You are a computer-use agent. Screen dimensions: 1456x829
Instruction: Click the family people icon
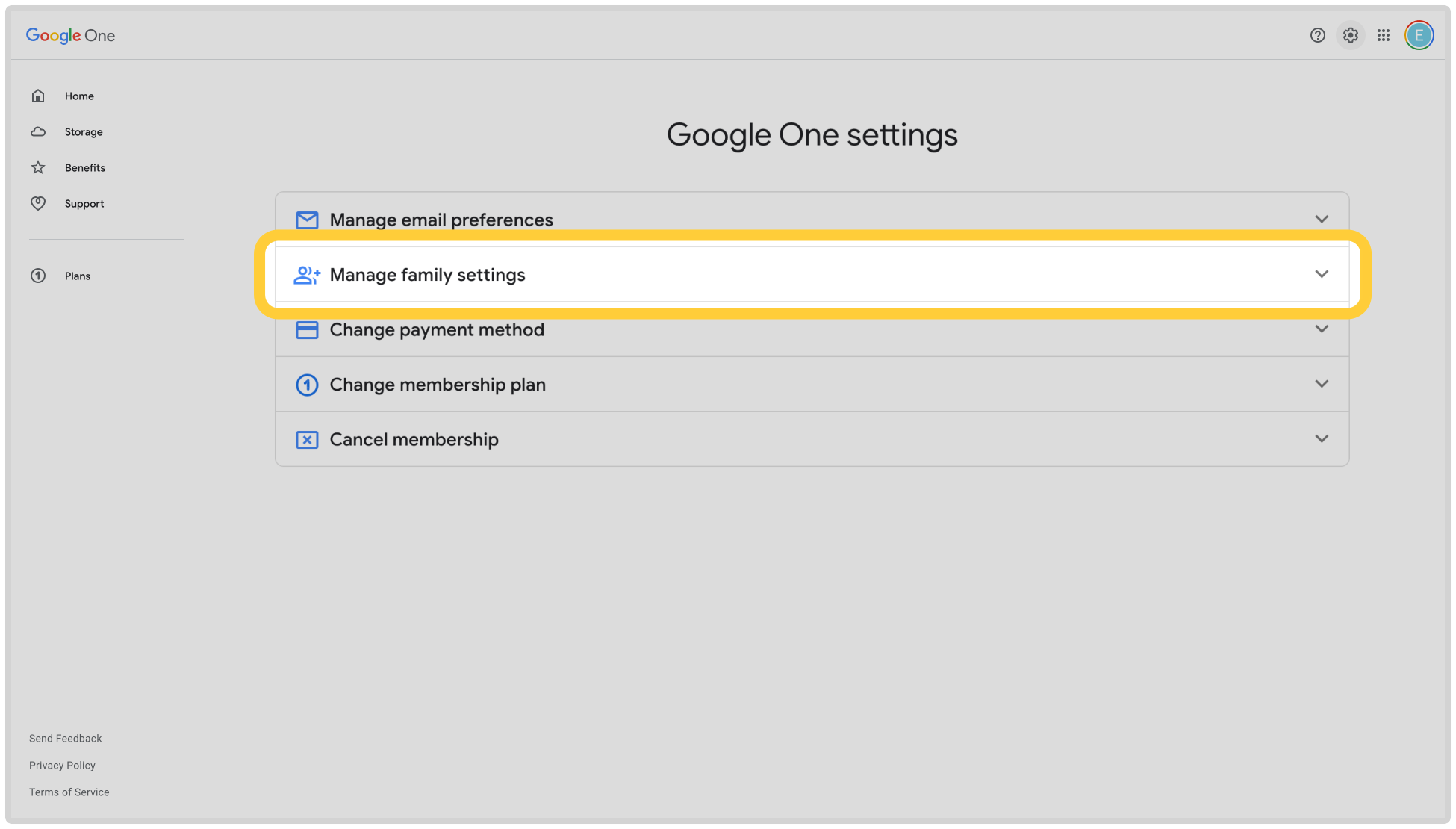coord(307,276)
